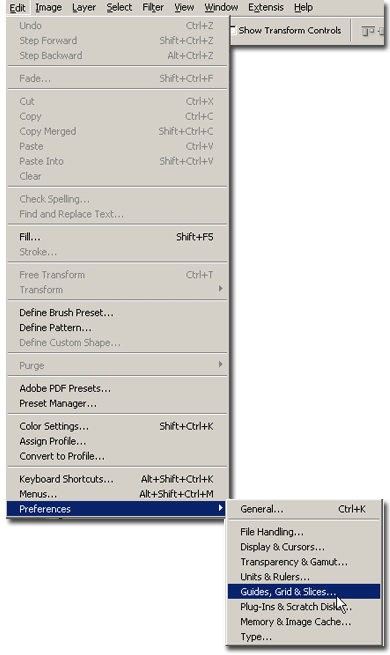Image resolution: width=390 pixels, height=655 pixels.
Task: Click Define Custom Shape... entry
Action: click(117, 343)
